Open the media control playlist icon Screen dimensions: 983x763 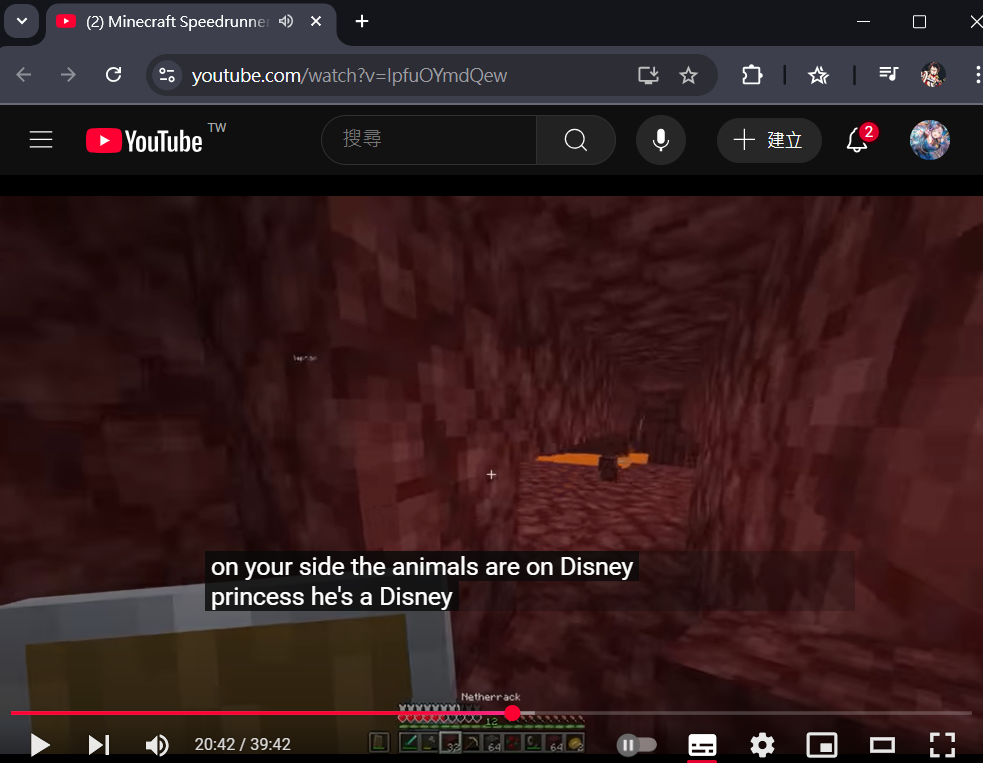click(888, 75)
